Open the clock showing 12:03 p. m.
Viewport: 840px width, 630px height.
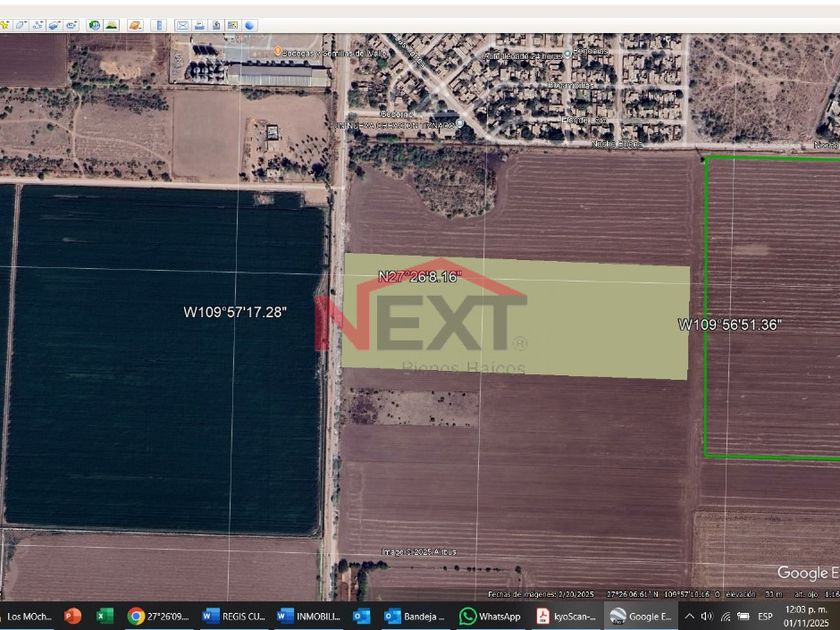(x=806, y=616)
